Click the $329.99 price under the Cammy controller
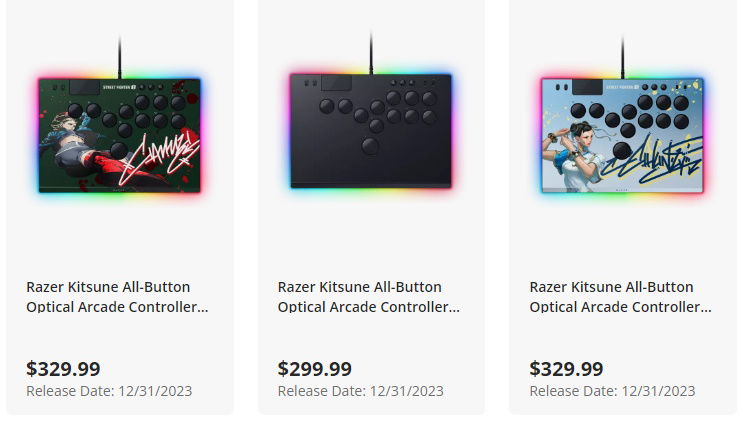Viewport: 743px width, 421px height. point(63,369)
